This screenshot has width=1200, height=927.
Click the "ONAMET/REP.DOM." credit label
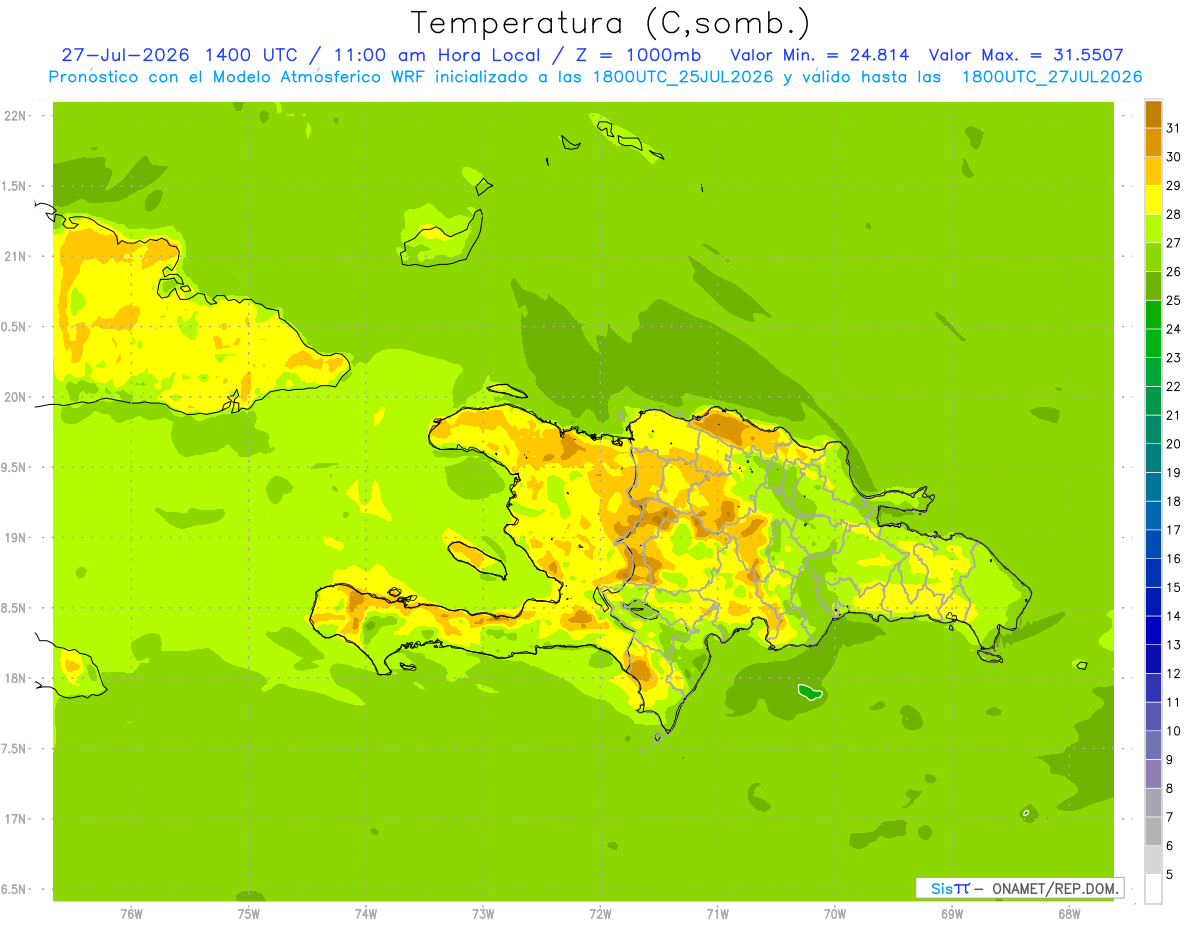[1056, 888]
